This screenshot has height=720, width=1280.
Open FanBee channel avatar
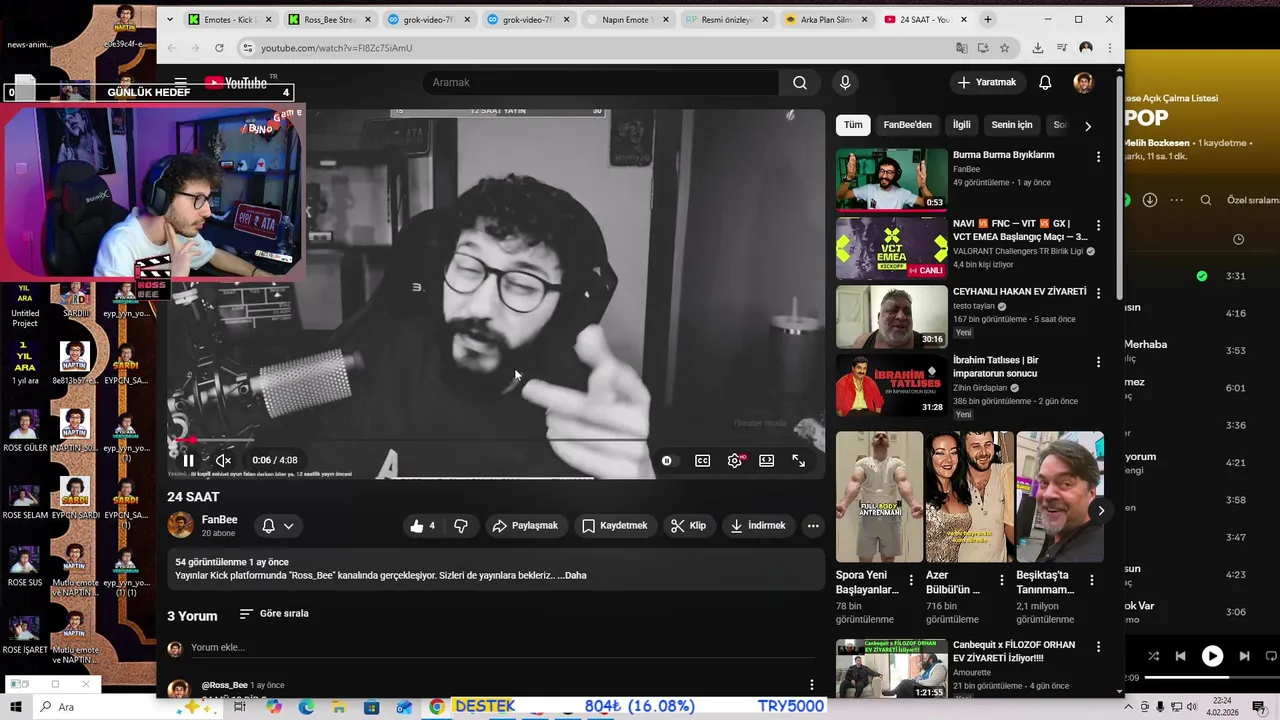pyautogui.click(x=180, y=525)
